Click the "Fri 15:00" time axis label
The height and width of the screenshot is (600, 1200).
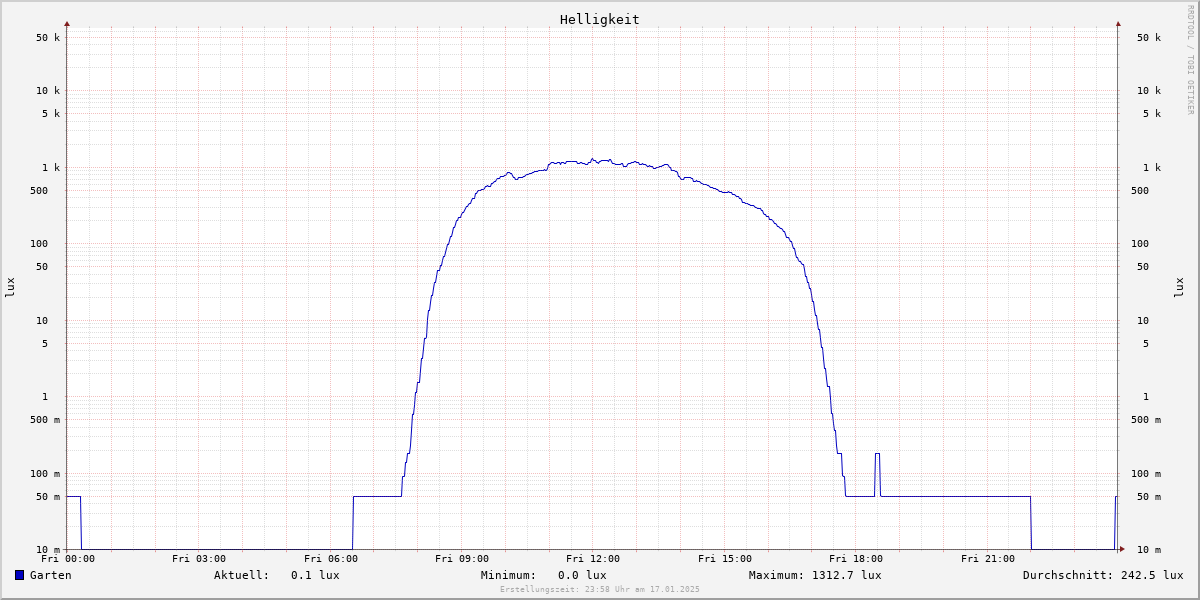point(725,559)
